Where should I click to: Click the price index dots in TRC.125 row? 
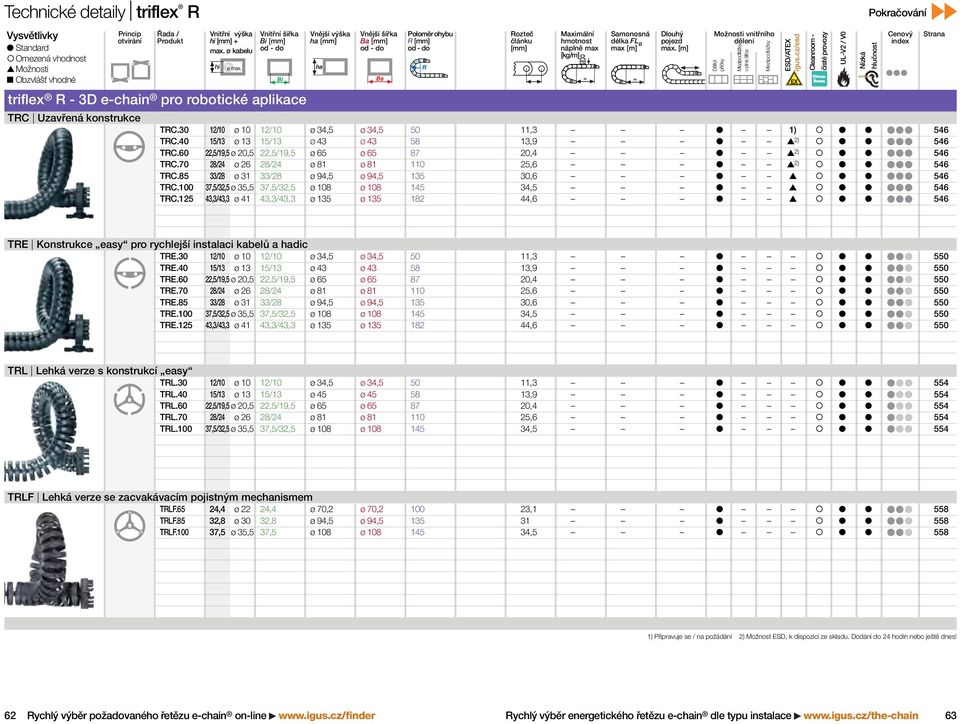tap(899, 199)
